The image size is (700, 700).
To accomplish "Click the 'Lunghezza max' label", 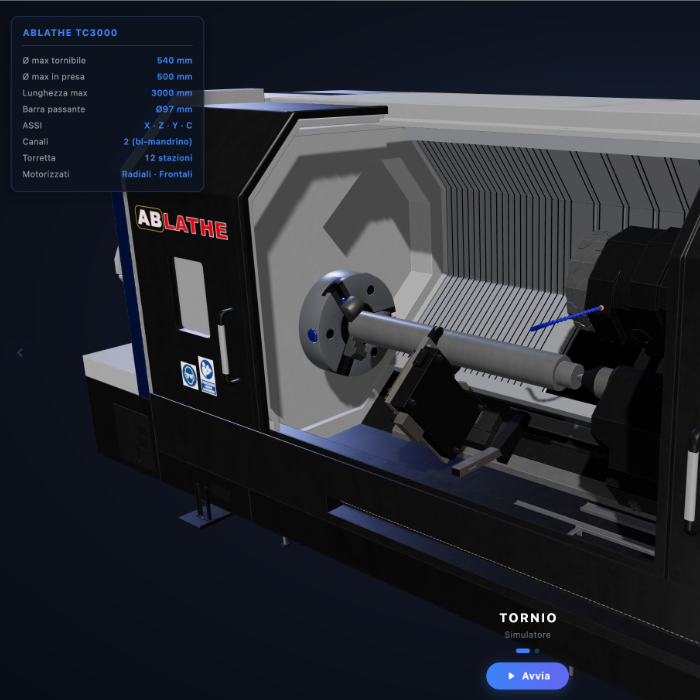I will tap(55, 93).
